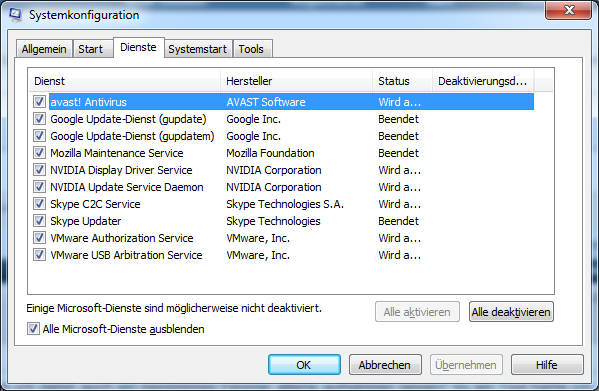599x391 pixels.
Task: Click the Abbrechen button
Action: [x=385, y=365]
